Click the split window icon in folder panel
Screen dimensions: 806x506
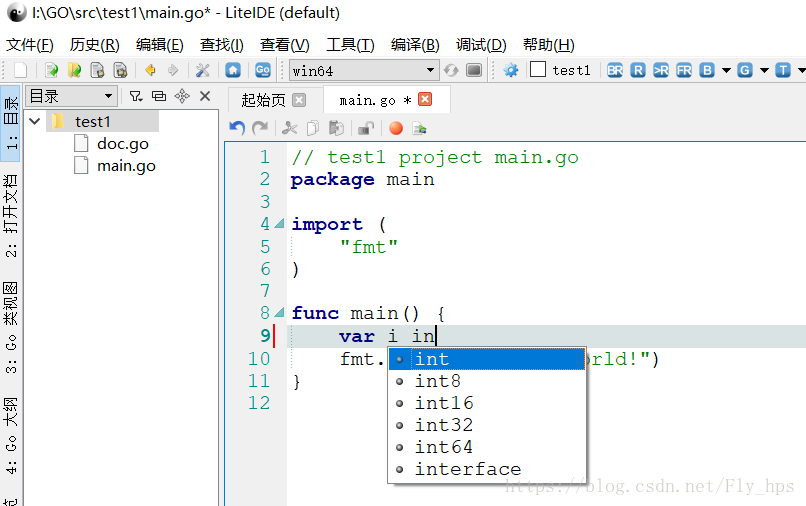tap(159, 96)
